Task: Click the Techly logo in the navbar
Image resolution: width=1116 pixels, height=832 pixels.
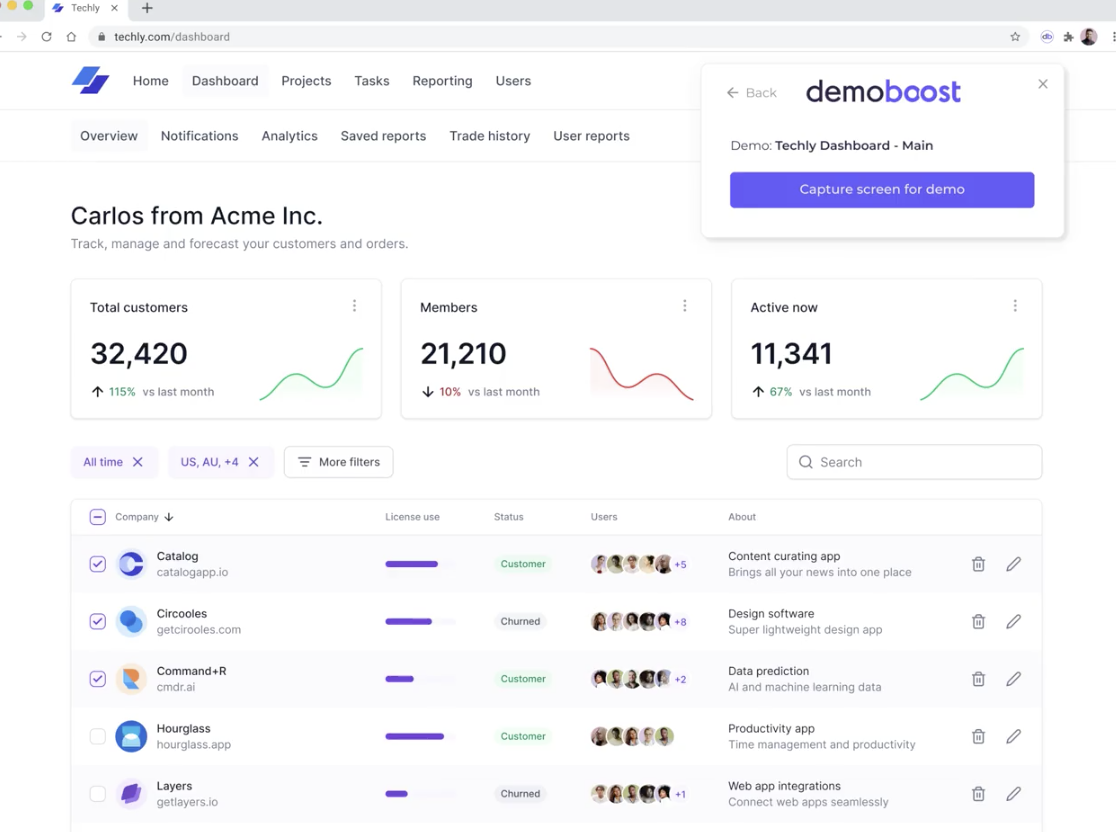Action: (x=90, y=80)
